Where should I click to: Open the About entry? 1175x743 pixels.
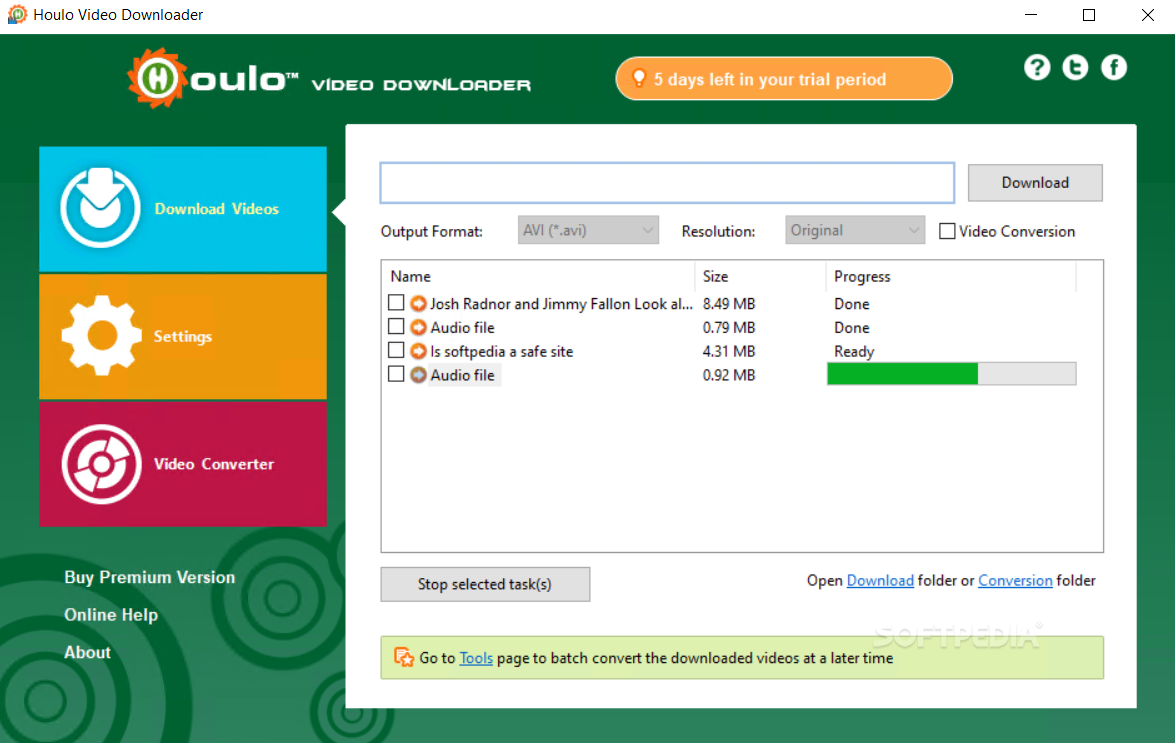(88, 652)
